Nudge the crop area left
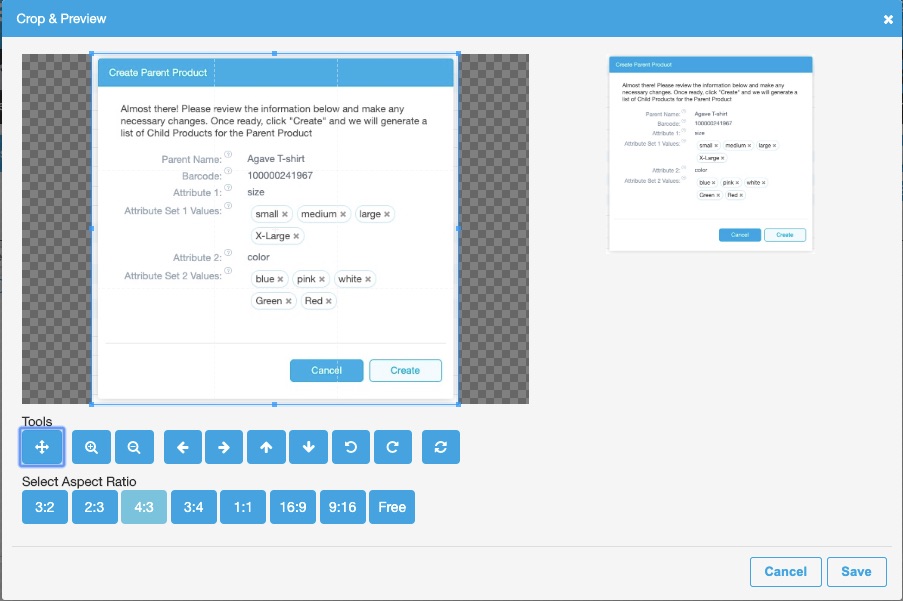Viewport: 903px width, 601px height. pos(181,447)
